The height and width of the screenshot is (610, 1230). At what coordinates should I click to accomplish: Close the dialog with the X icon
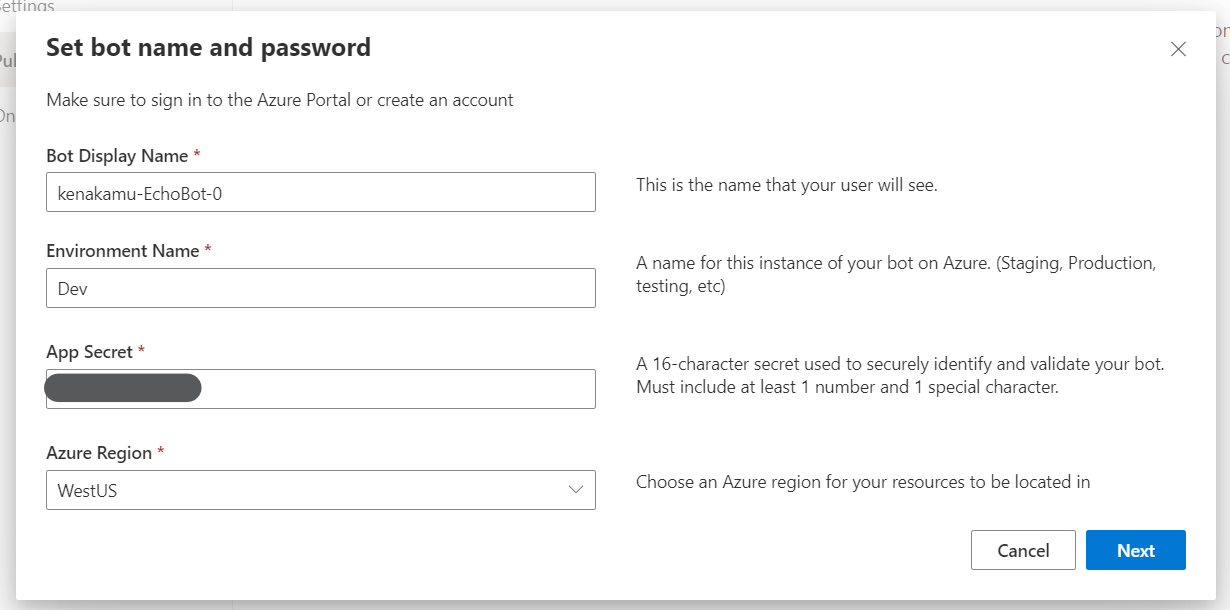(x=1178, y=49)
